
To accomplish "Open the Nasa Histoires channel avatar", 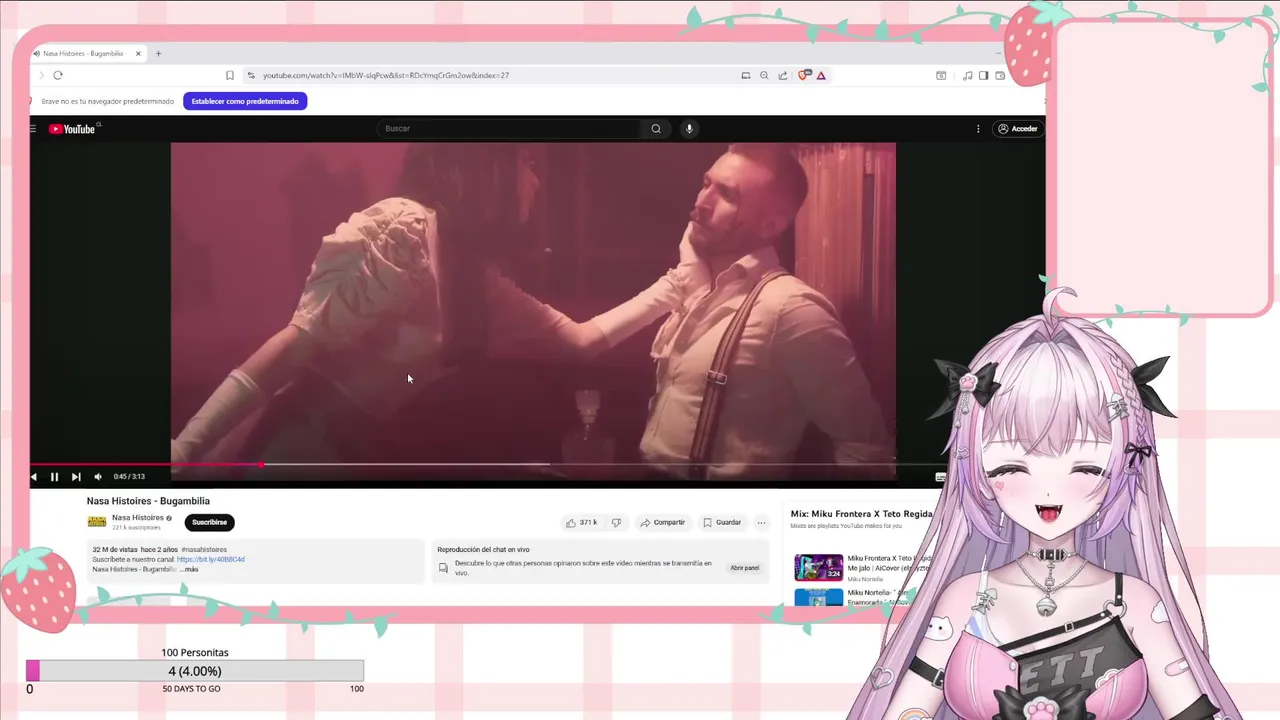I will 97,522.
